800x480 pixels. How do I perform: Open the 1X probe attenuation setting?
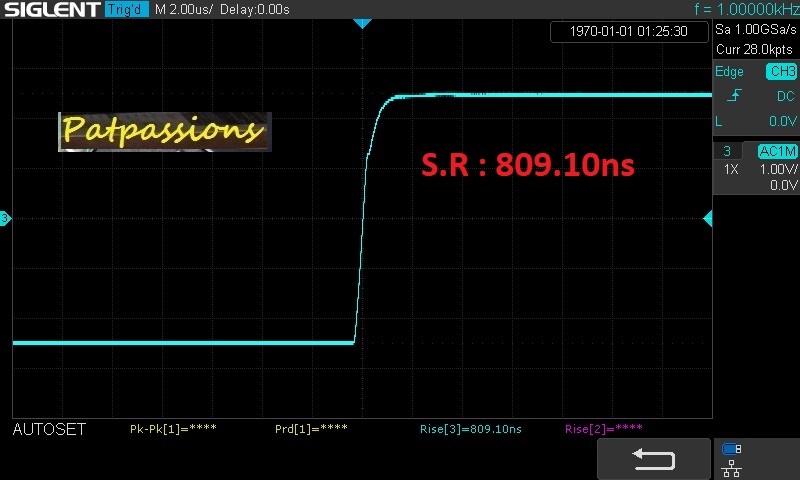point(731,169)
